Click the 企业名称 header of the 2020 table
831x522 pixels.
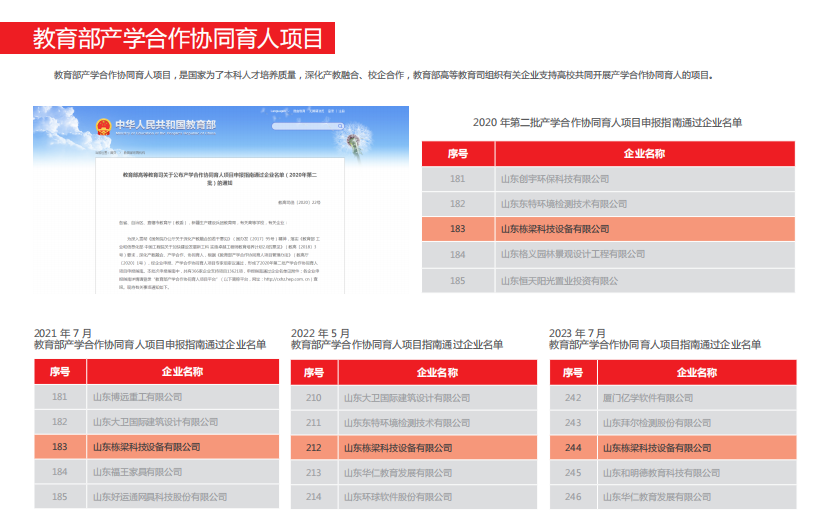[645, 154]
